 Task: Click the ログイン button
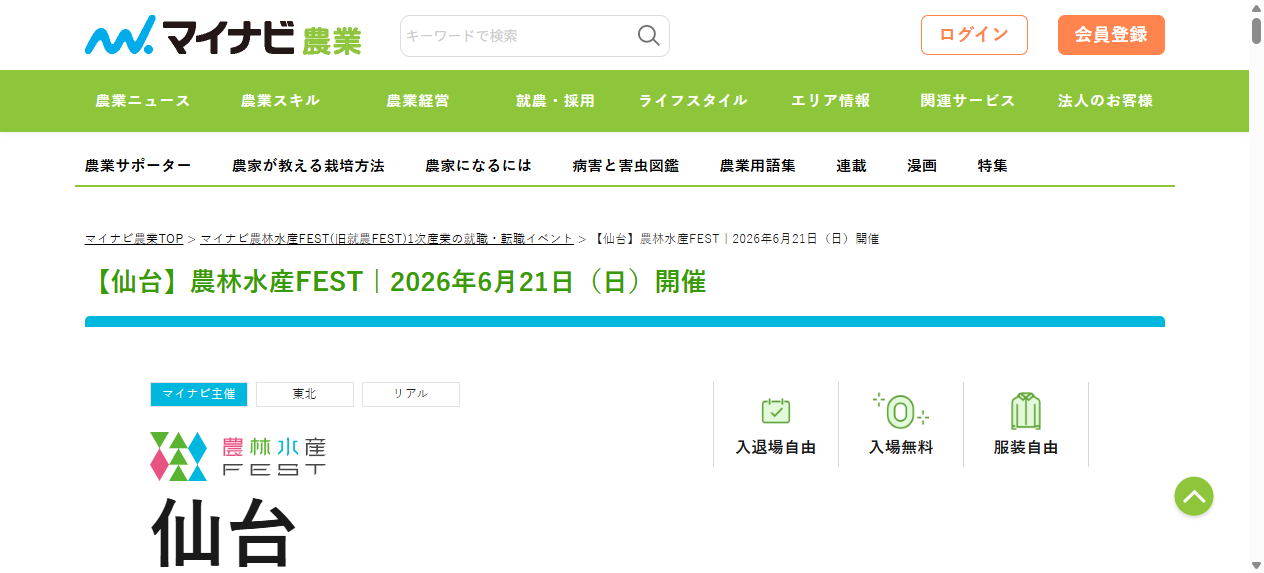pos(974,35)
